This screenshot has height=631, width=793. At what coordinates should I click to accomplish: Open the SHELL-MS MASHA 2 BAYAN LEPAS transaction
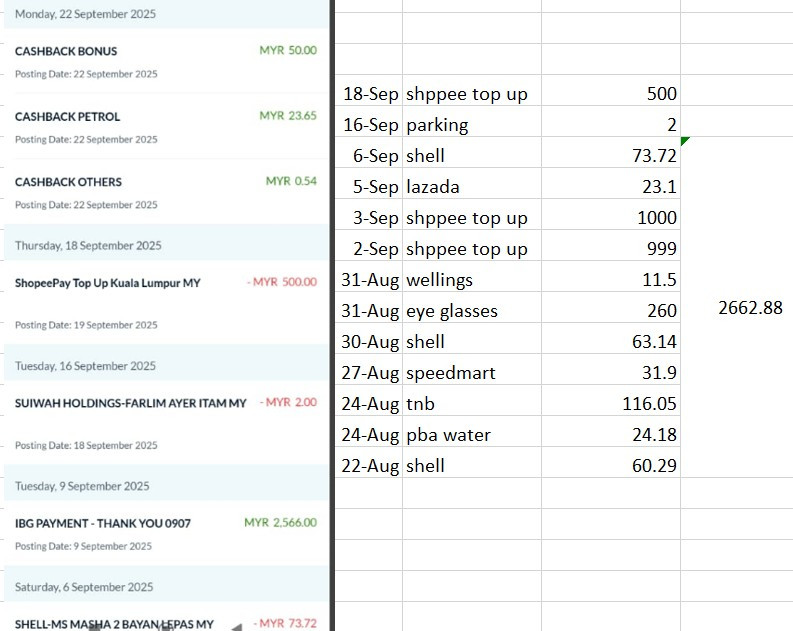point(114,624)
